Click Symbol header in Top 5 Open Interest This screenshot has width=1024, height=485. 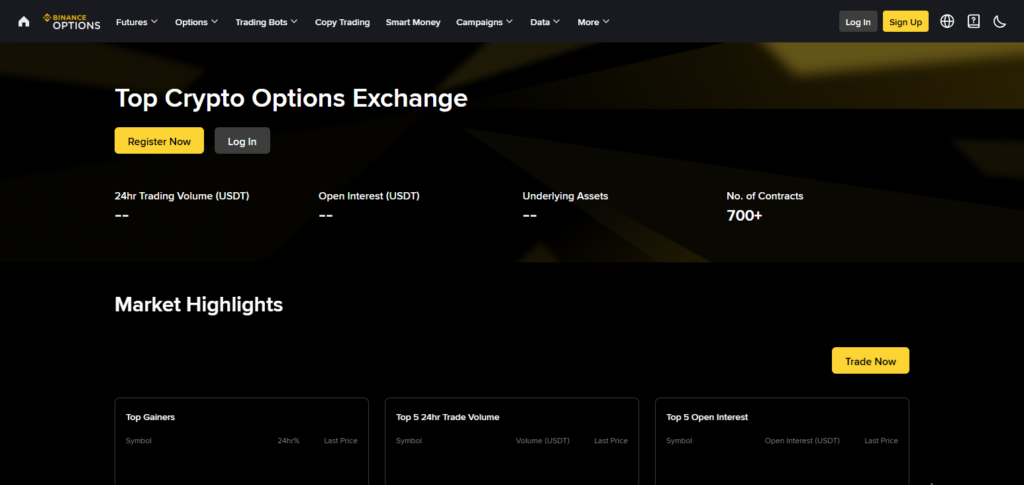(x=679, y=441)
